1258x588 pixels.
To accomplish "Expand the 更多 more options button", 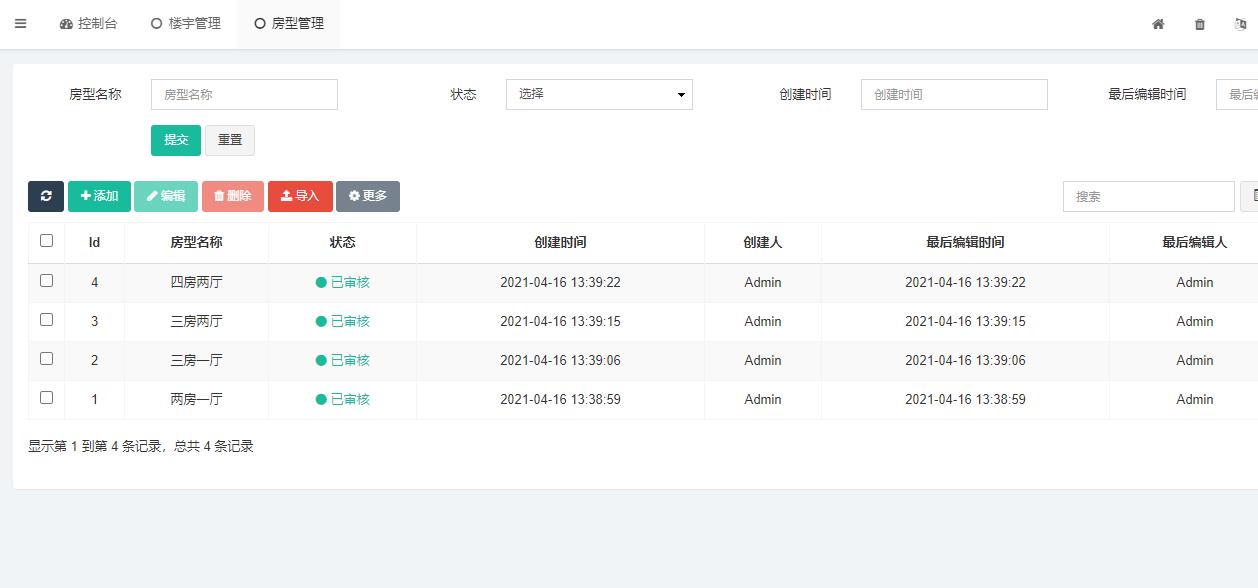I will tap(368, 196).
